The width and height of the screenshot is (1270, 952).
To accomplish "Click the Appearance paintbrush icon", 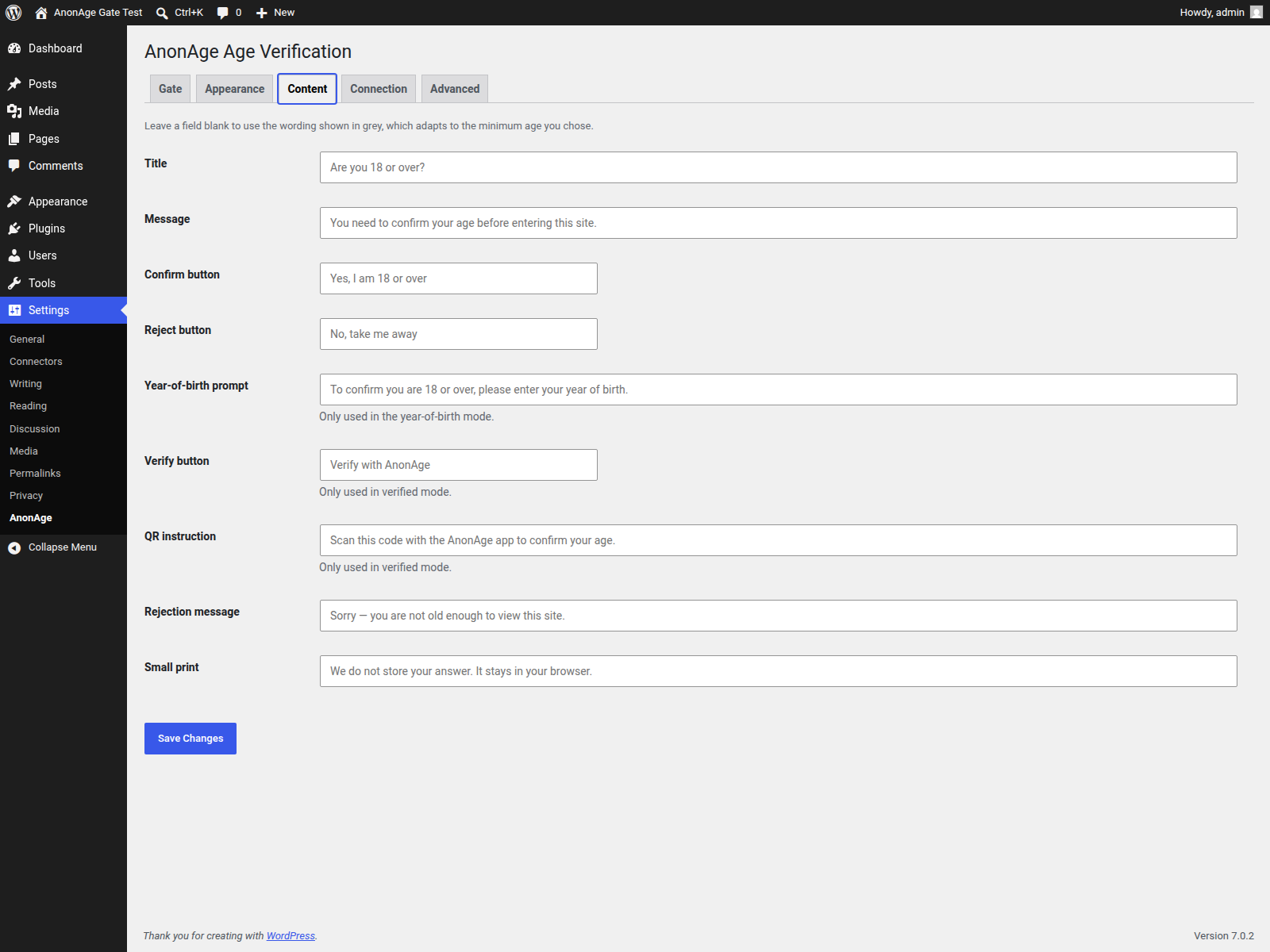I will pos(14,202).
